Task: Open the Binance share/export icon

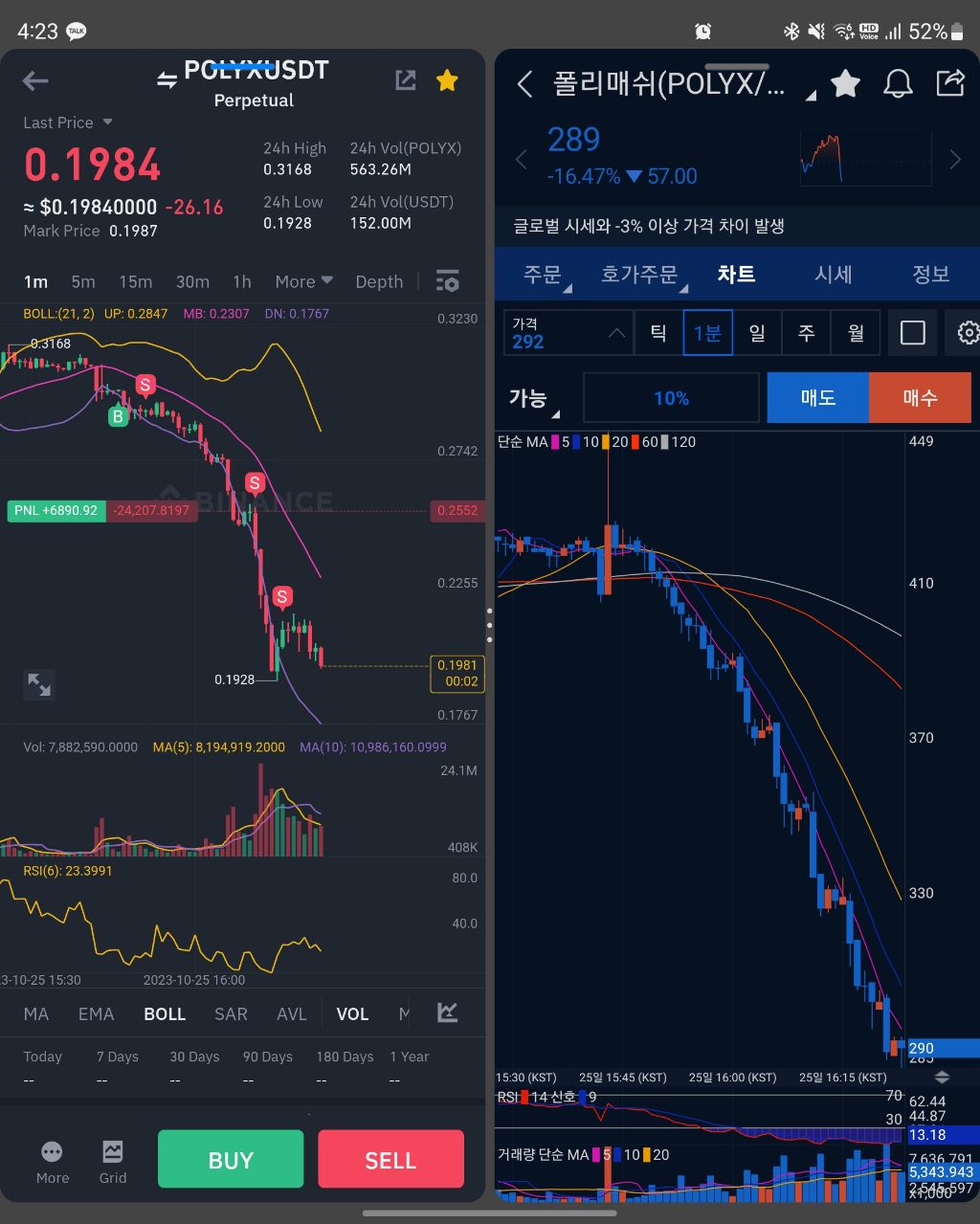Action: 406,80
